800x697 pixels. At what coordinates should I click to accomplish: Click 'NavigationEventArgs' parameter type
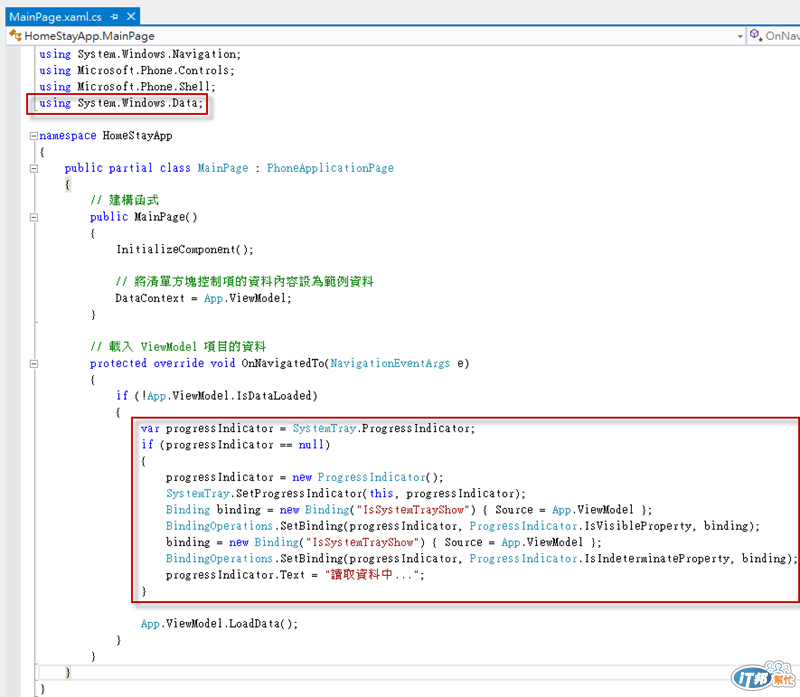pos(390,363)
